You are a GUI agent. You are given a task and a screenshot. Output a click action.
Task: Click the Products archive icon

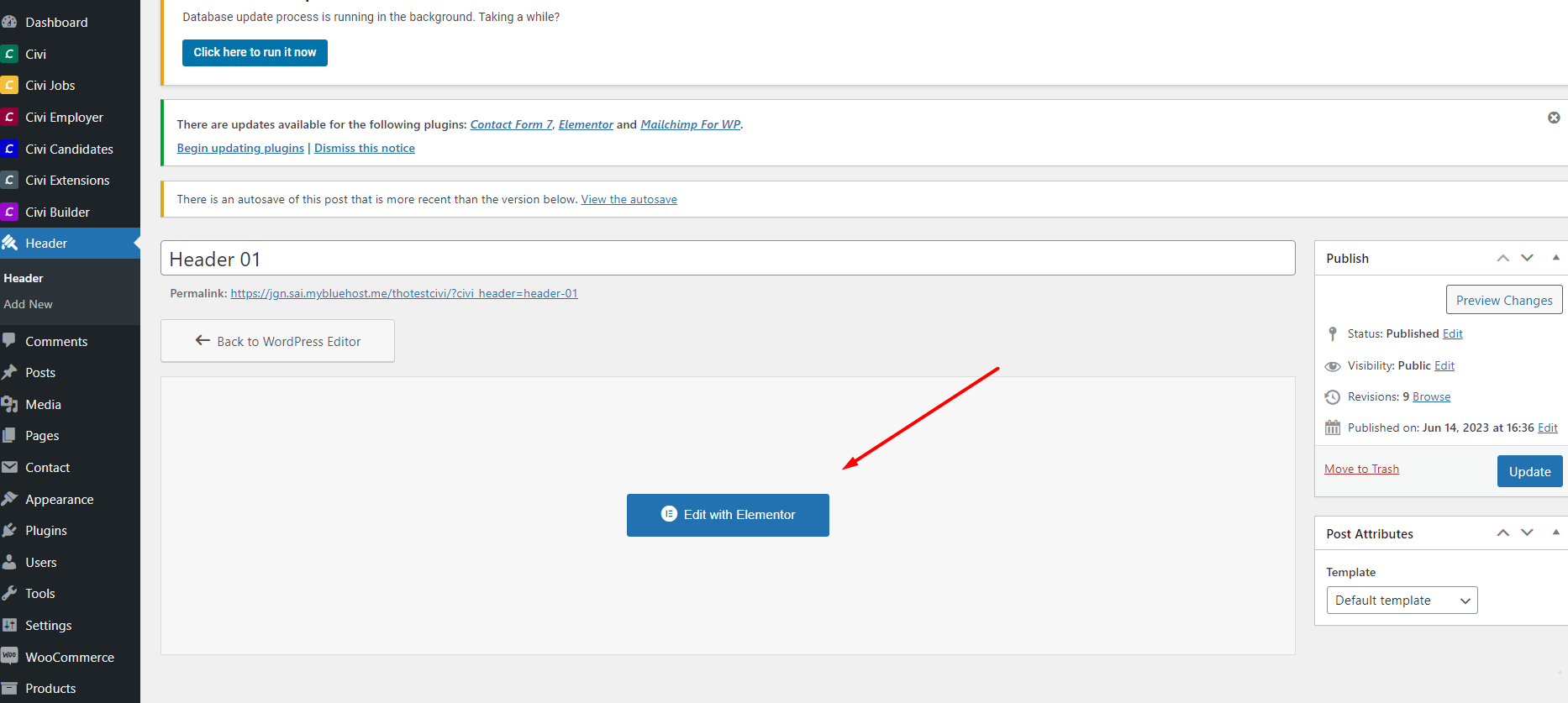click(x=9, y=688)
